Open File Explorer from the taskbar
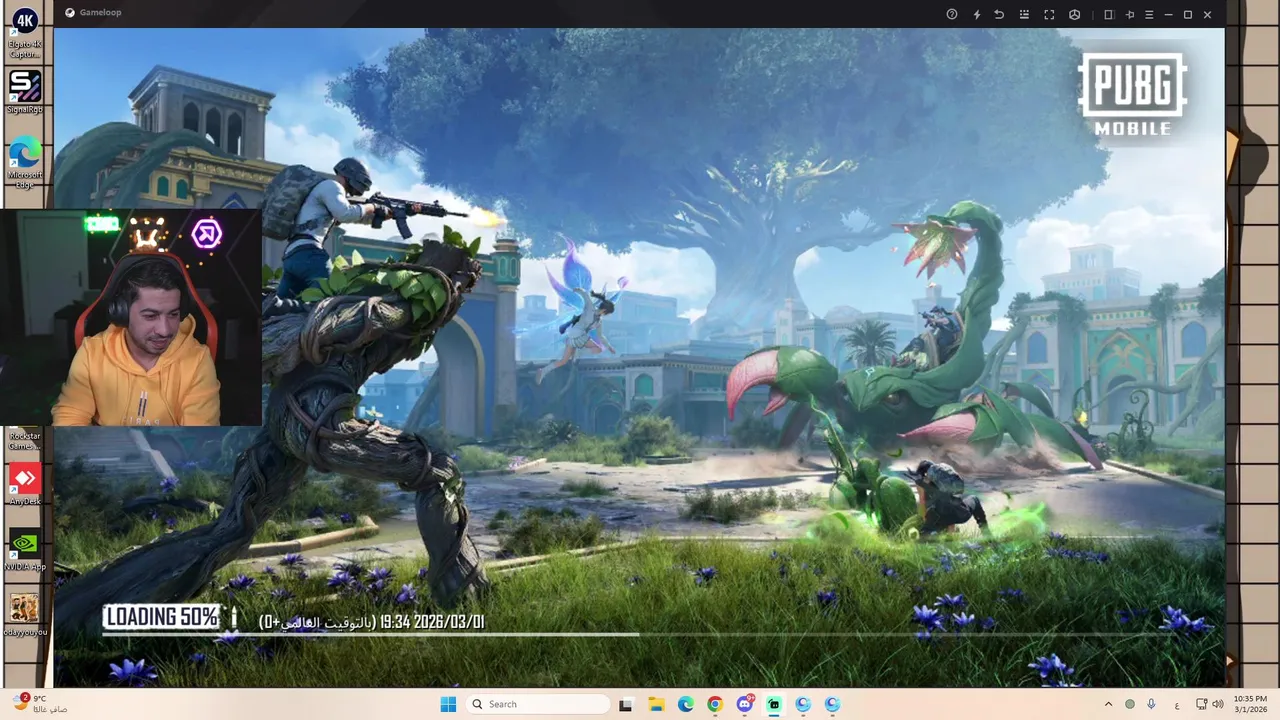This screenshot has width=1280, height=720. click(x=656, y=704)
